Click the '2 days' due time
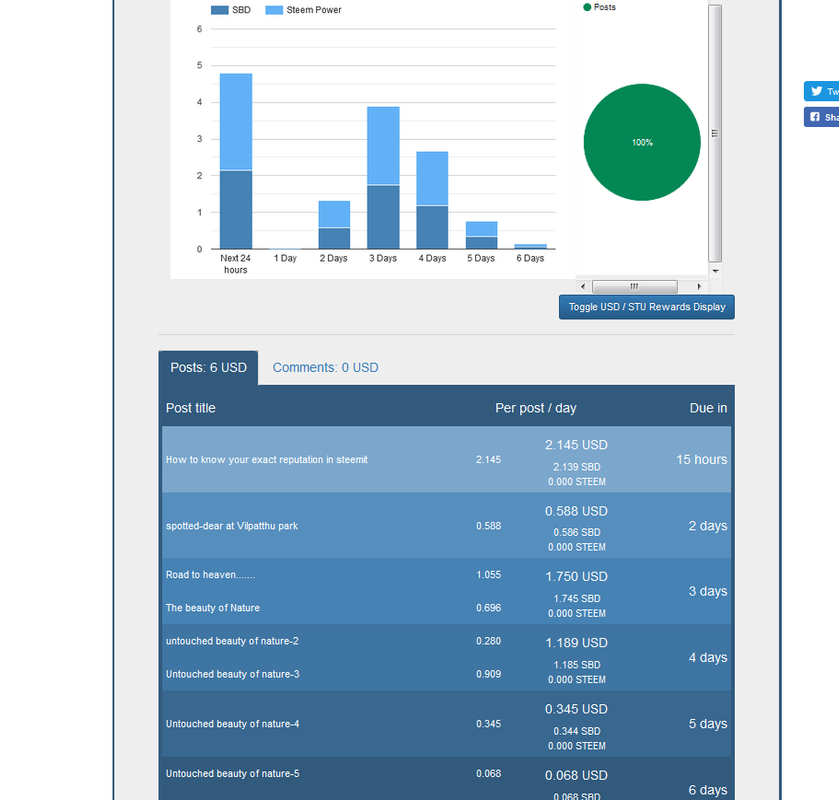This screenshot has height=800, width=839. tap(708, 526)
